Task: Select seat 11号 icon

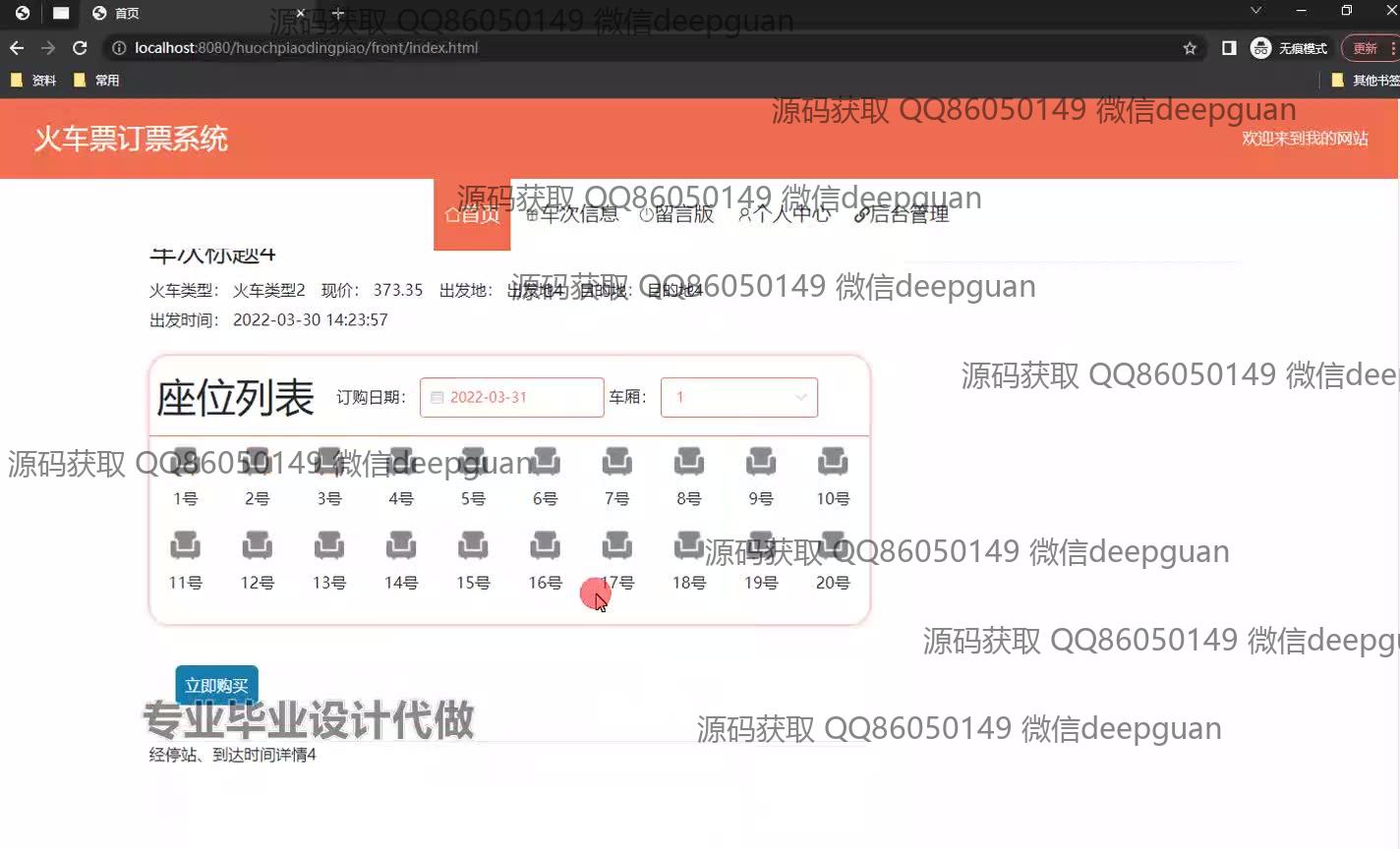Action: point(185,545)
